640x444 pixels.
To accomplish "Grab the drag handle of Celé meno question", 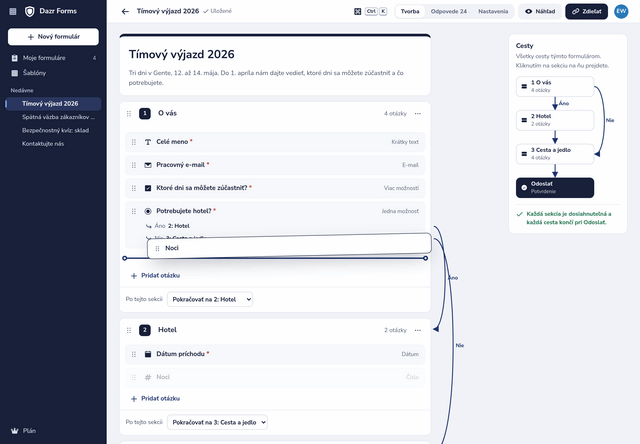I will pos(134,142).
